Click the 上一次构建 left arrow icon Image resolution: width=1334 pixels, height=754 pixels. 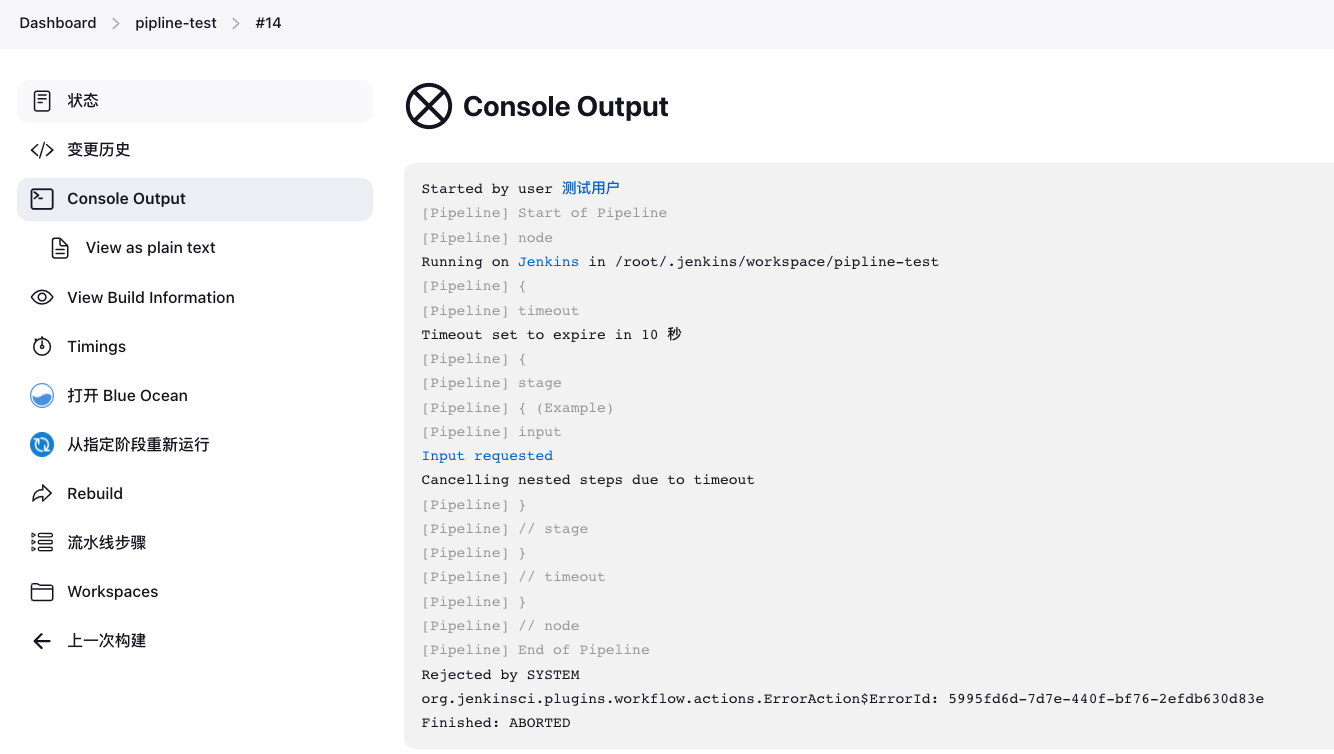(42, 640)
